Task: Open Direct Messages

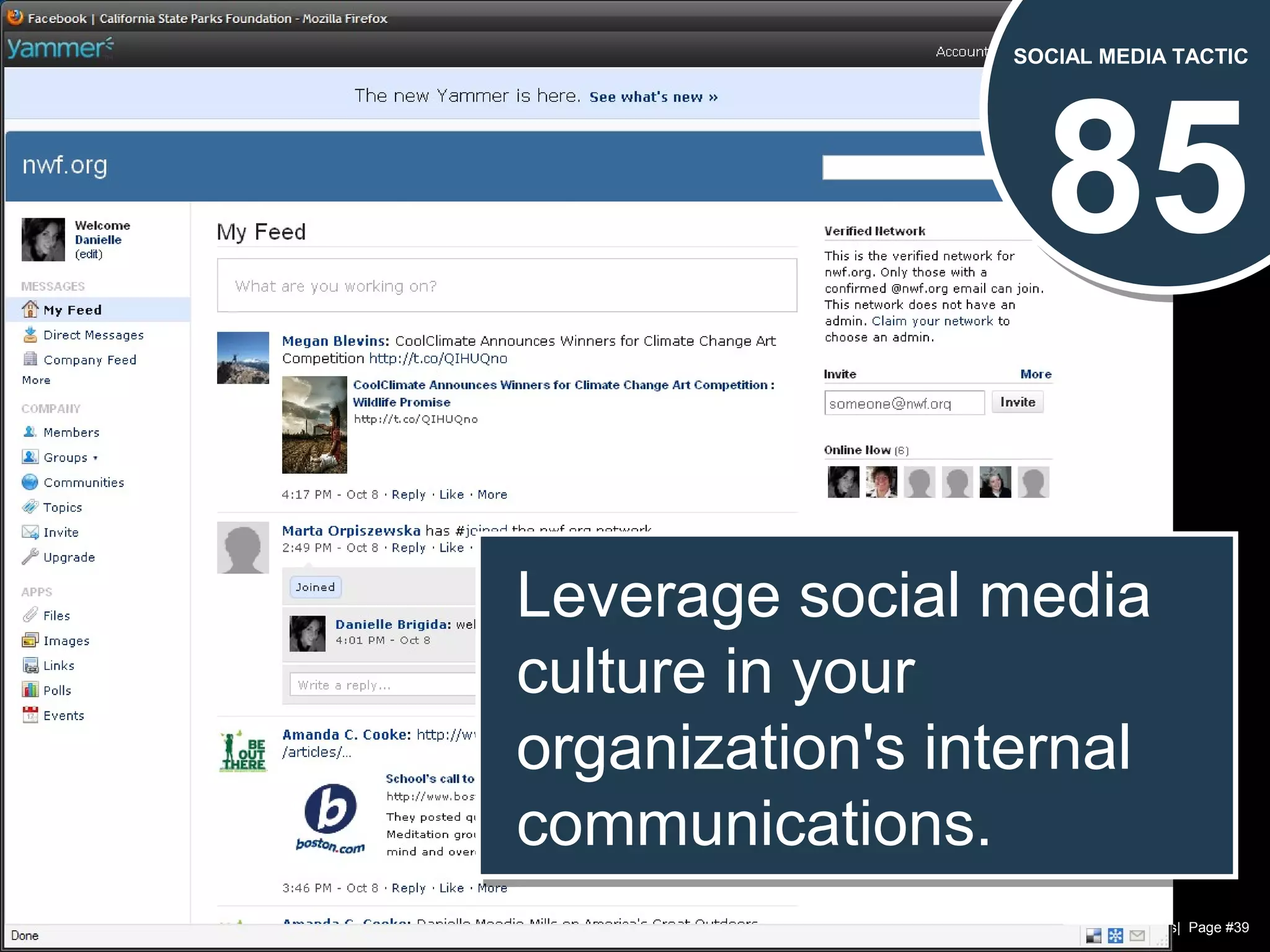Action: pyautogui.click(x=94, y=335)
